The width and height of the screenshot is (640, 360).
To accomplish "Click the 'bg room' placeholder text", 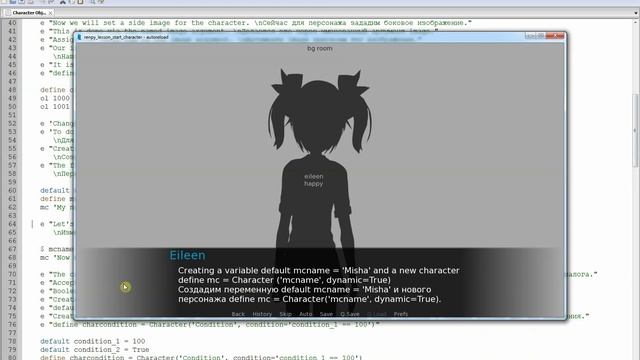I will pos(320,48).
